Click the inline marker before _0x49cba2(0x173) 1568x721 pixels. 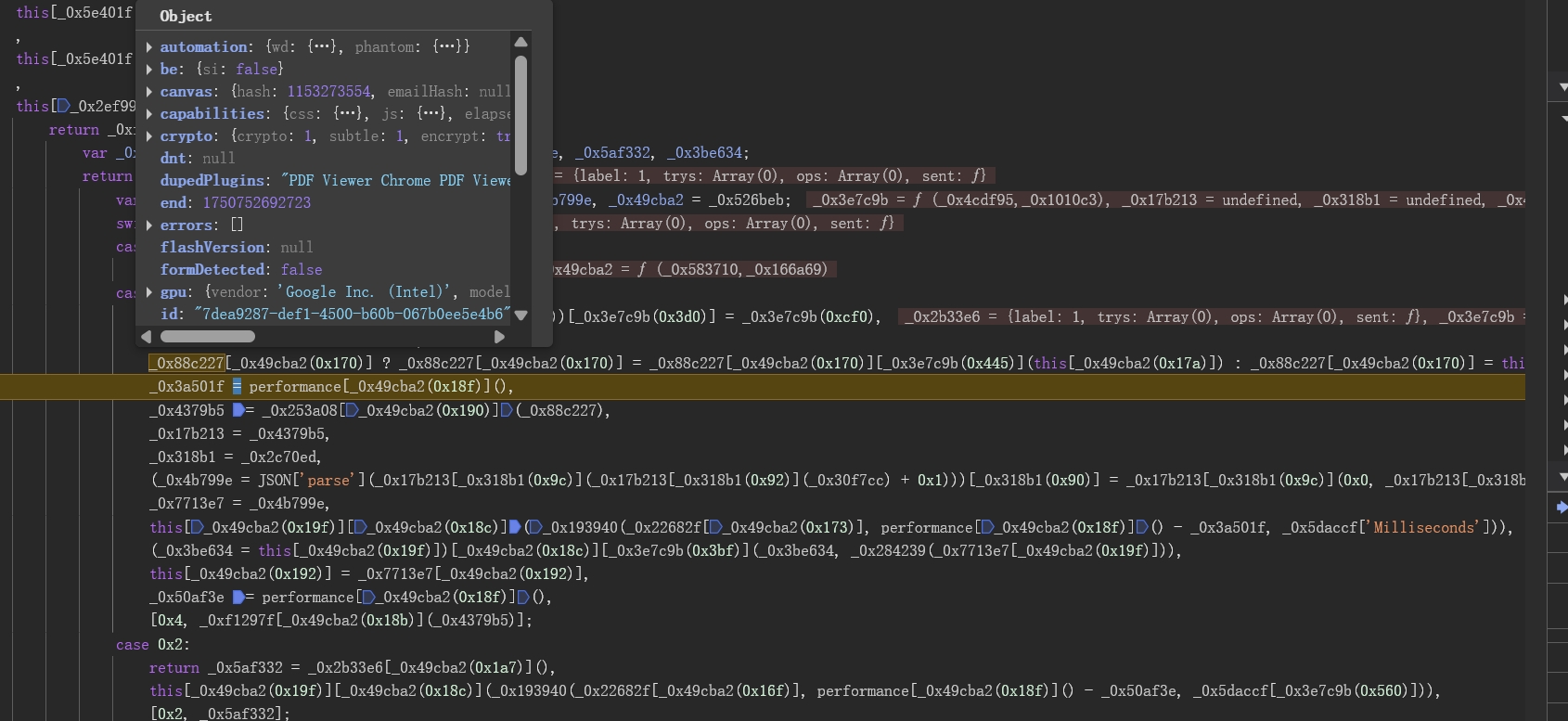pyautogui.click(x=715, y=527)
